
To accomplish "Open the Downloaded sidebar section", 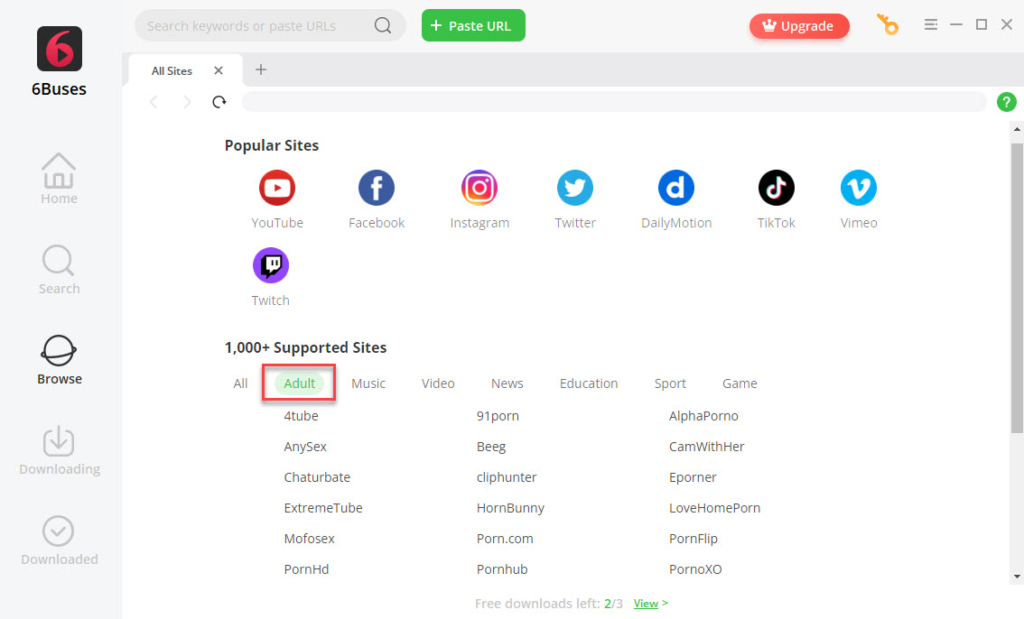I will coord(59,541).
